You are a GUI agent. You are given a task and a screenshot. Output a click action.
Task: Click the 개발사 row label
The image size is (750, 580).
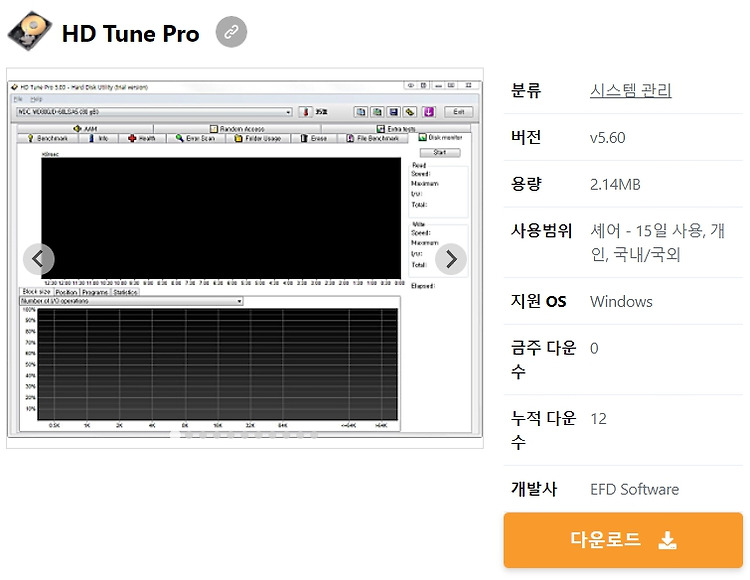point(534,489)
